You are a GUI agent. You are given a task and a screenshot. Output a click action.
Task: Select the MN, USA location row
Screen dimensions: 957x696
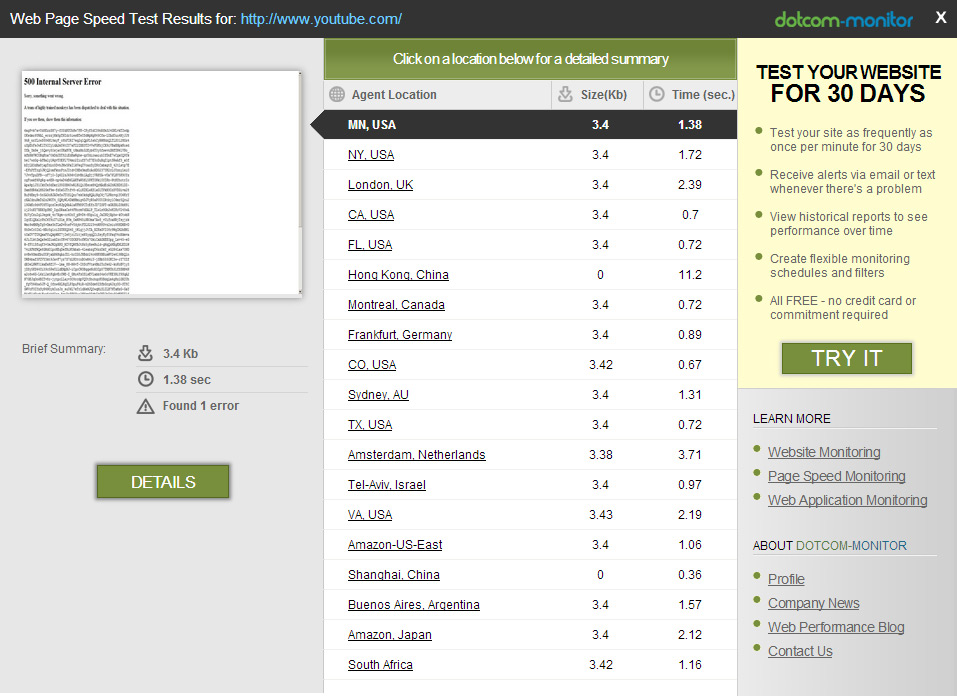click(530, 125)
